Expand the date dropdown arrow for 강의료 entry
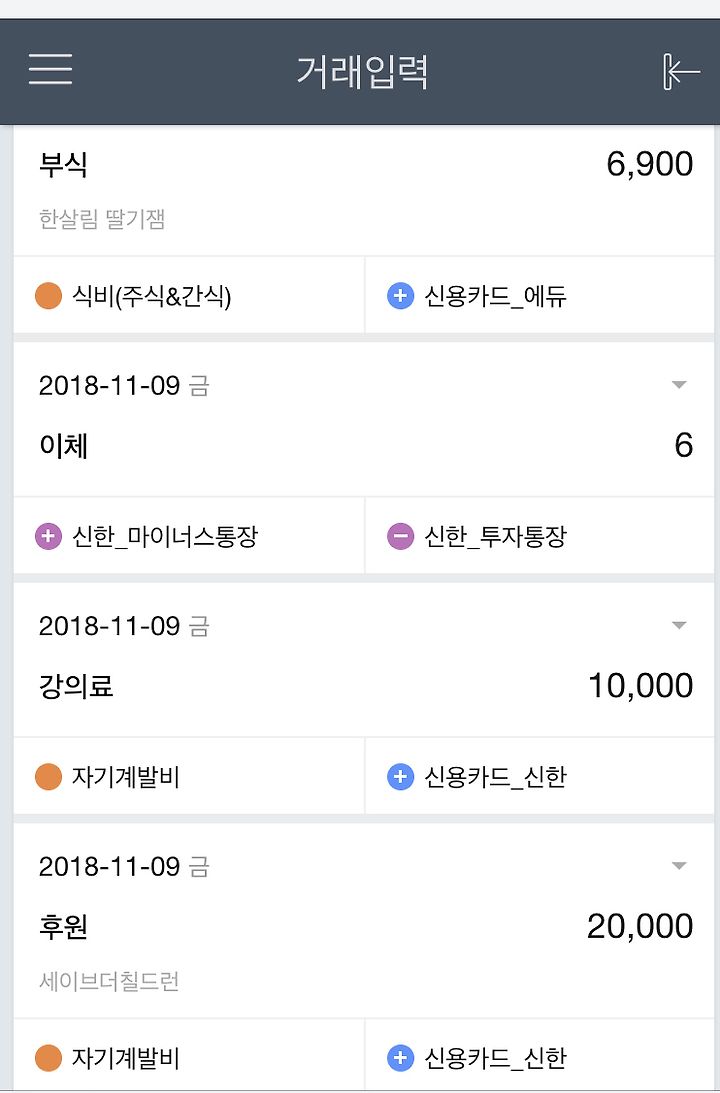The image size is (720, 1093). point(679,625)
